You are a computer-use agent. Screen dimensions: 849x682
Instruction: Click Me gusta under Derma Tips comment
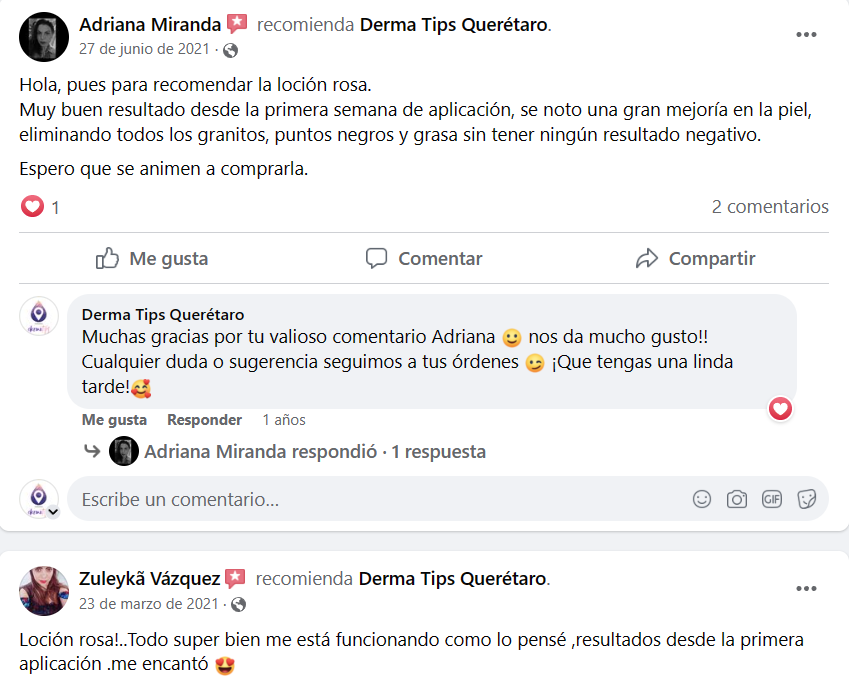[x=114, y=420]
